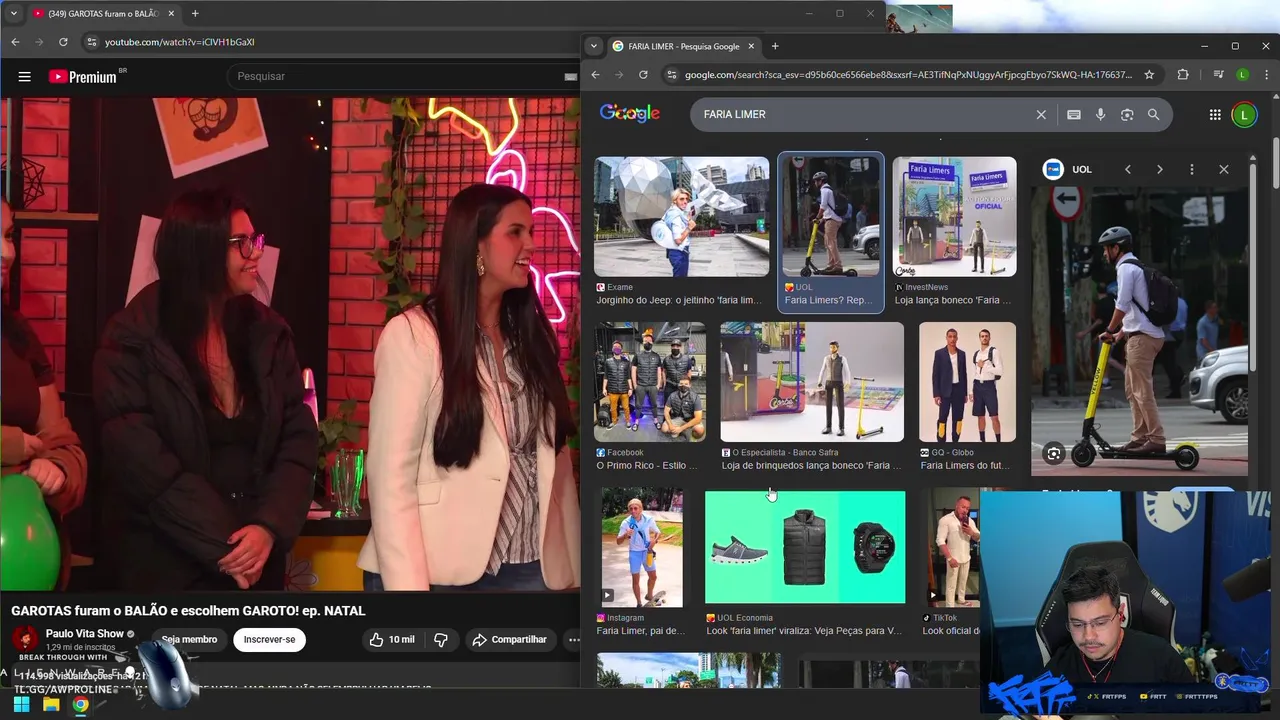The width and height of the screenshot is (1280, 720).
Task: Click FARIA LIMER Google search box
Action: coord(865,115)
